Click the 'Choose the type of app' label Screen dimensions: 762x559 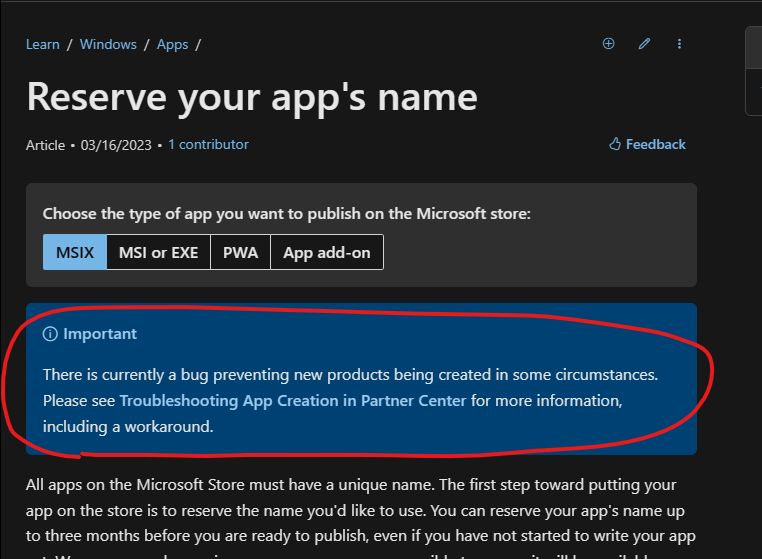click(x=287, y=213)
